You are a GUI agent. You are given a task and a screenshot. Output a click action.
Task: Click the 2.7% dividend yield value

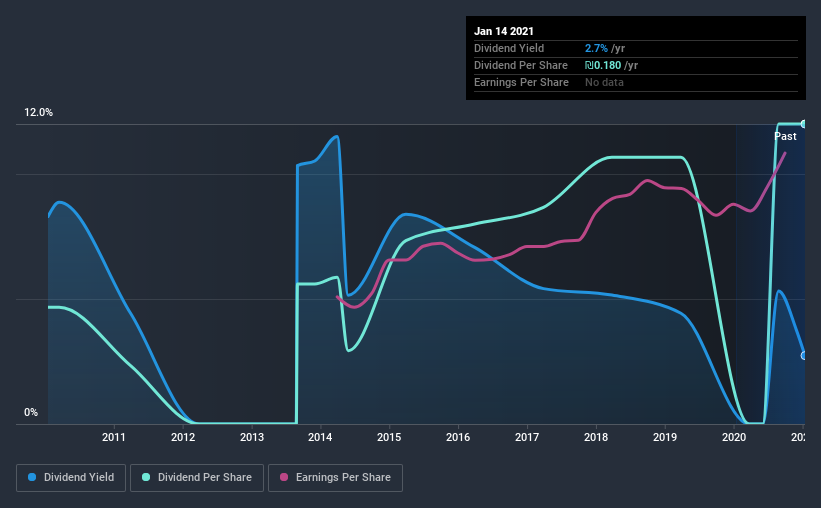point(596,48)
